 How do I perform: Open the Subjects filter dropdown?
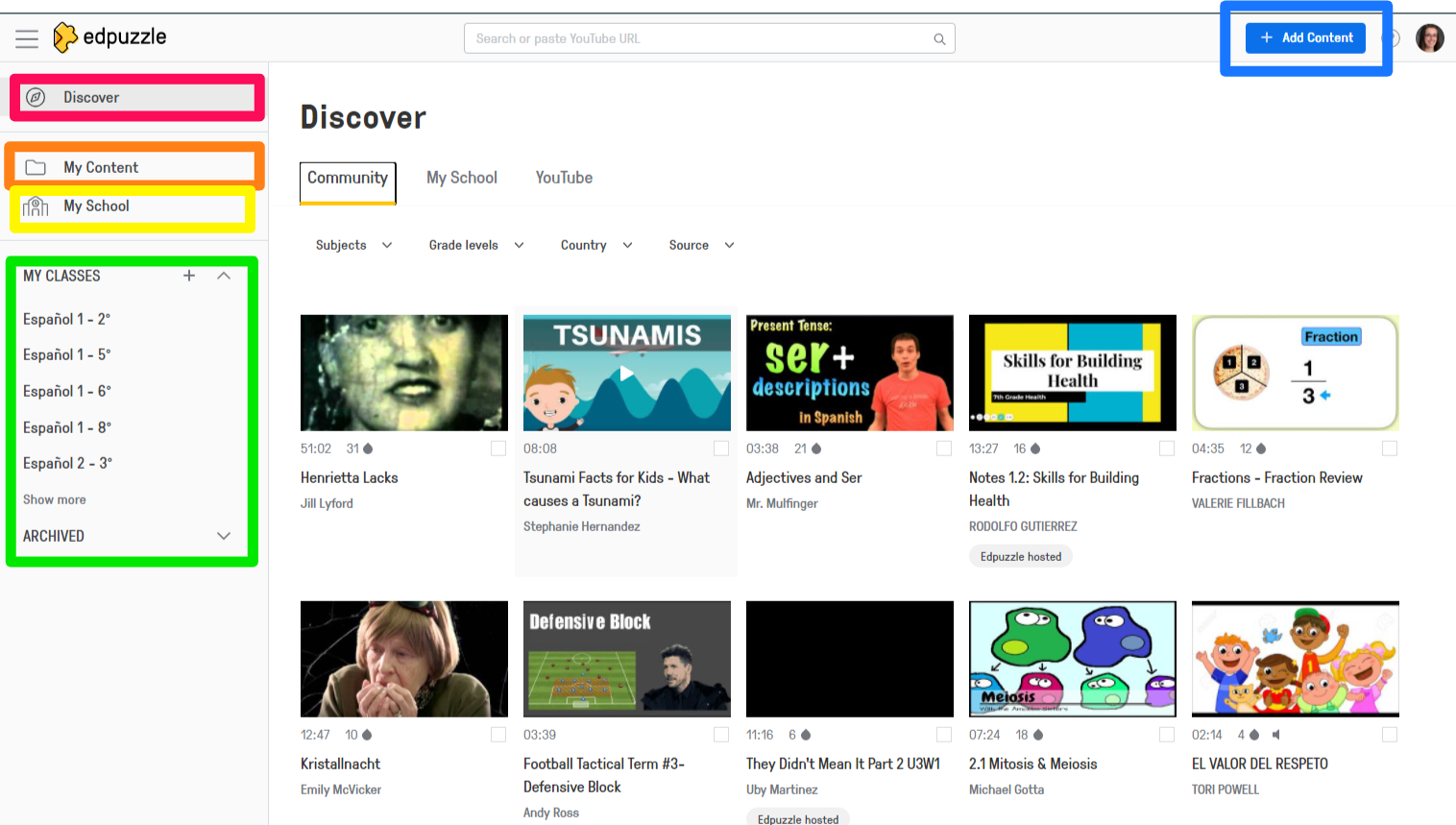(353, 245)
